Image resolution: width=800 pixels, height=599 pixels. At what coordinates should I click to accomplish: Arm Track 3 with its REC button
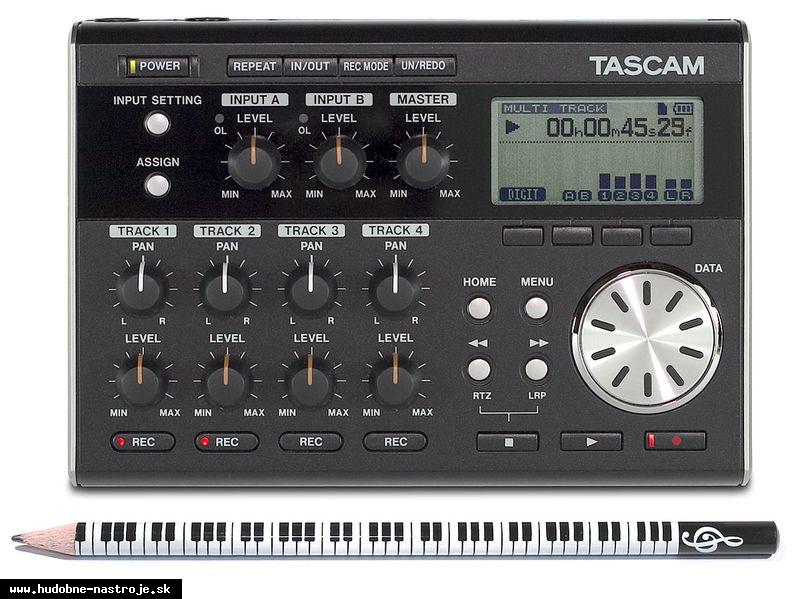311,442
